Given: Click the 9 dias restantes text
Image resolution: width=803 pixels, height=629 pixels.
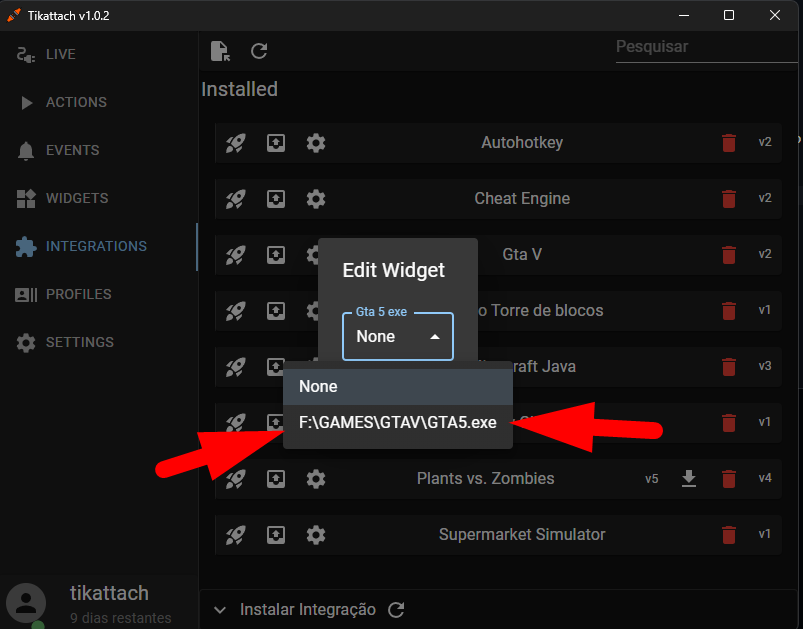Looking at the screenshot, I should (120, 618).
